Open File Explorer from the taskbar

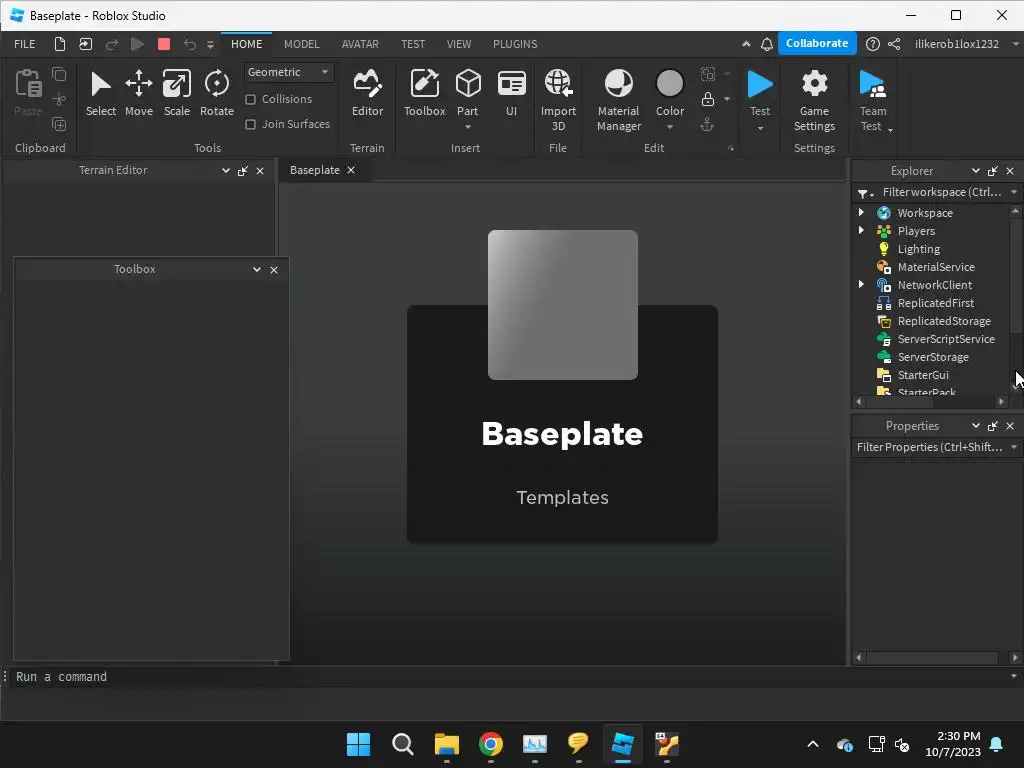pos(447,744)
